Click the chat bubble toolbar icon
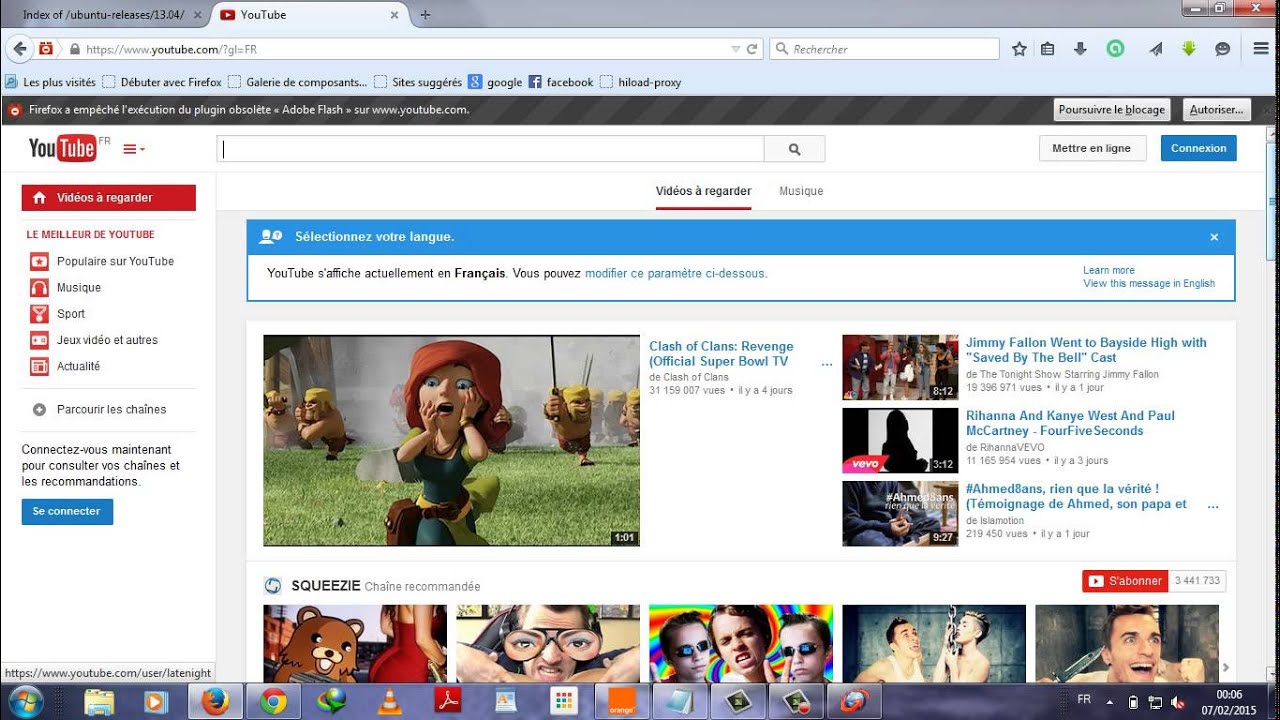 coord(1222,49)
